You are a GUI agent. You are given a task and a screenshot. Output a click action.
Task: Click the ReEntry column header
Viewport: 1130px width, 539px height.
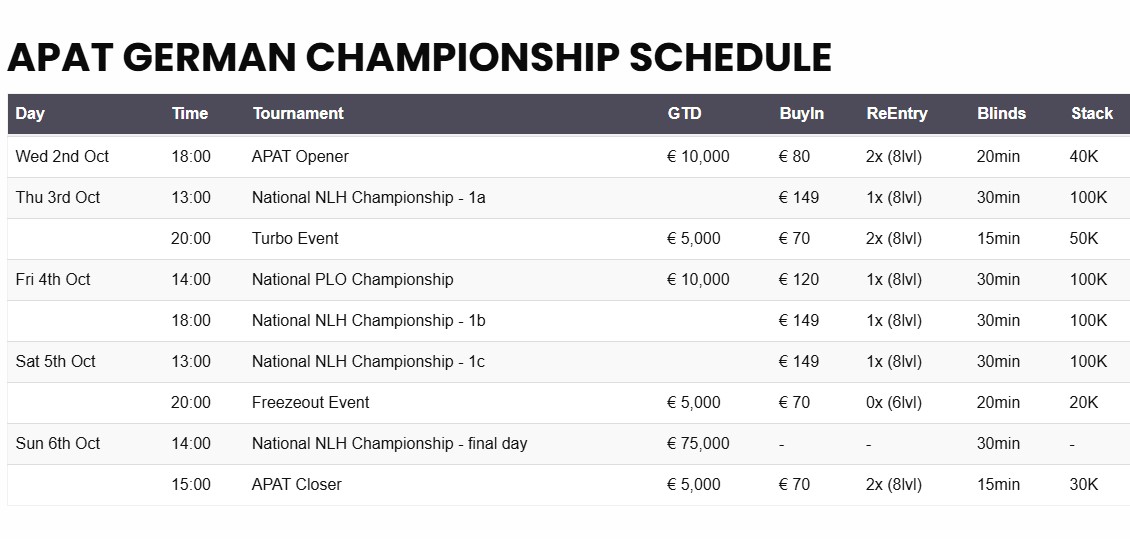(897, 113)
